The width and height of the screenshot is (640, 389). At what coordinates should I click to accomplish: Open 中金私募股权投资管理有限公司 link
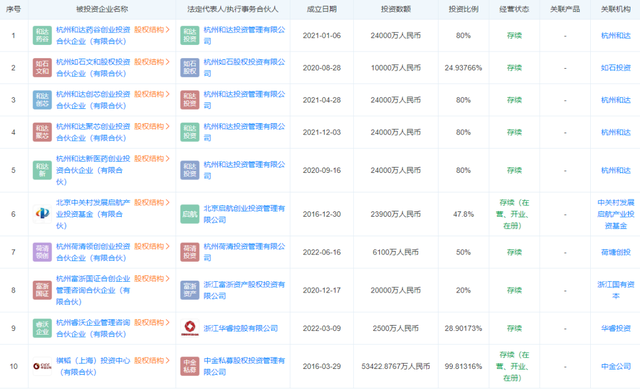click(244, 366)
